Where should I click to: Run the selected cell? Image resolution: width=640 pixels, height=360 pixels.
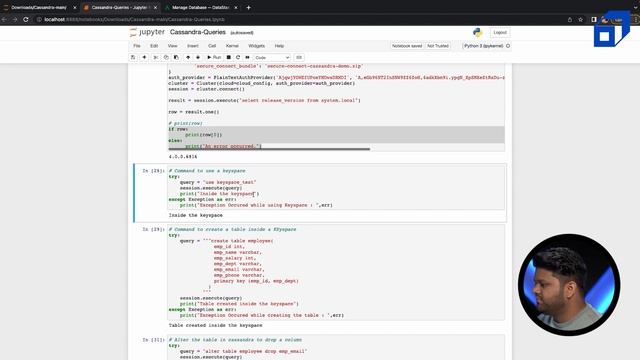(x=214, y=58)
